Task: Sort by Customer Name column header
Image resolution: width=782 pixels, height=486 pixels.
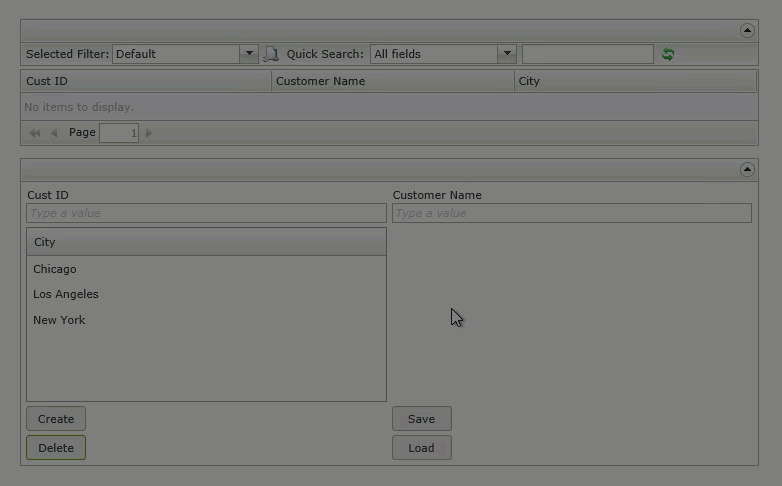Action: pos(393,81)
